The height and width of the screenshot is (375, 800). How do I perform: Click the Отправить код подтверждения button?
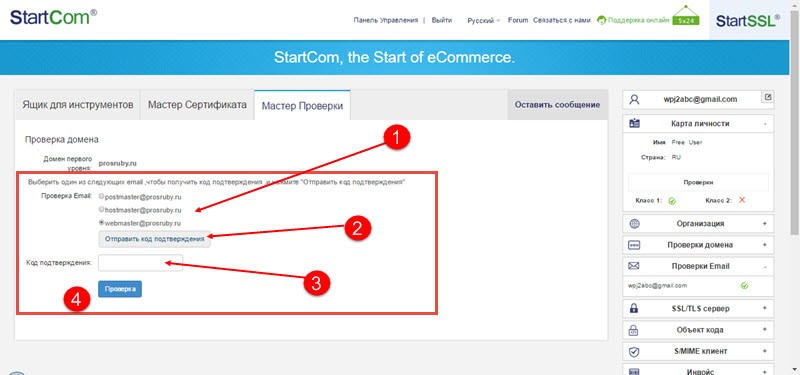point(155,238)
